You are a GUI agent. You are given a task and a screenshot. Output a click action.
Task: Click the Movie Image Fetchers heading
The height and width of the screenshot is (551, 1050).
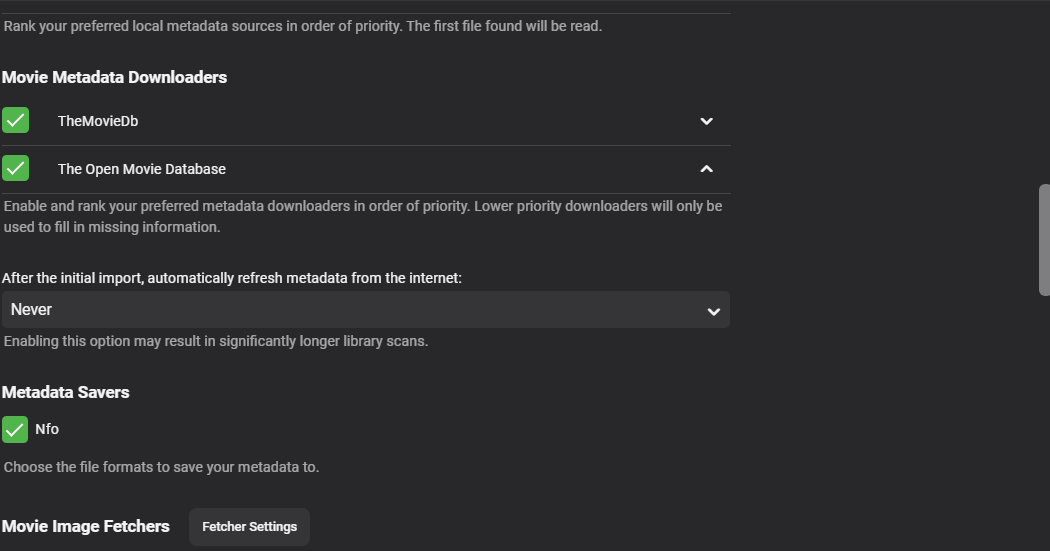(x=86, y=526)
